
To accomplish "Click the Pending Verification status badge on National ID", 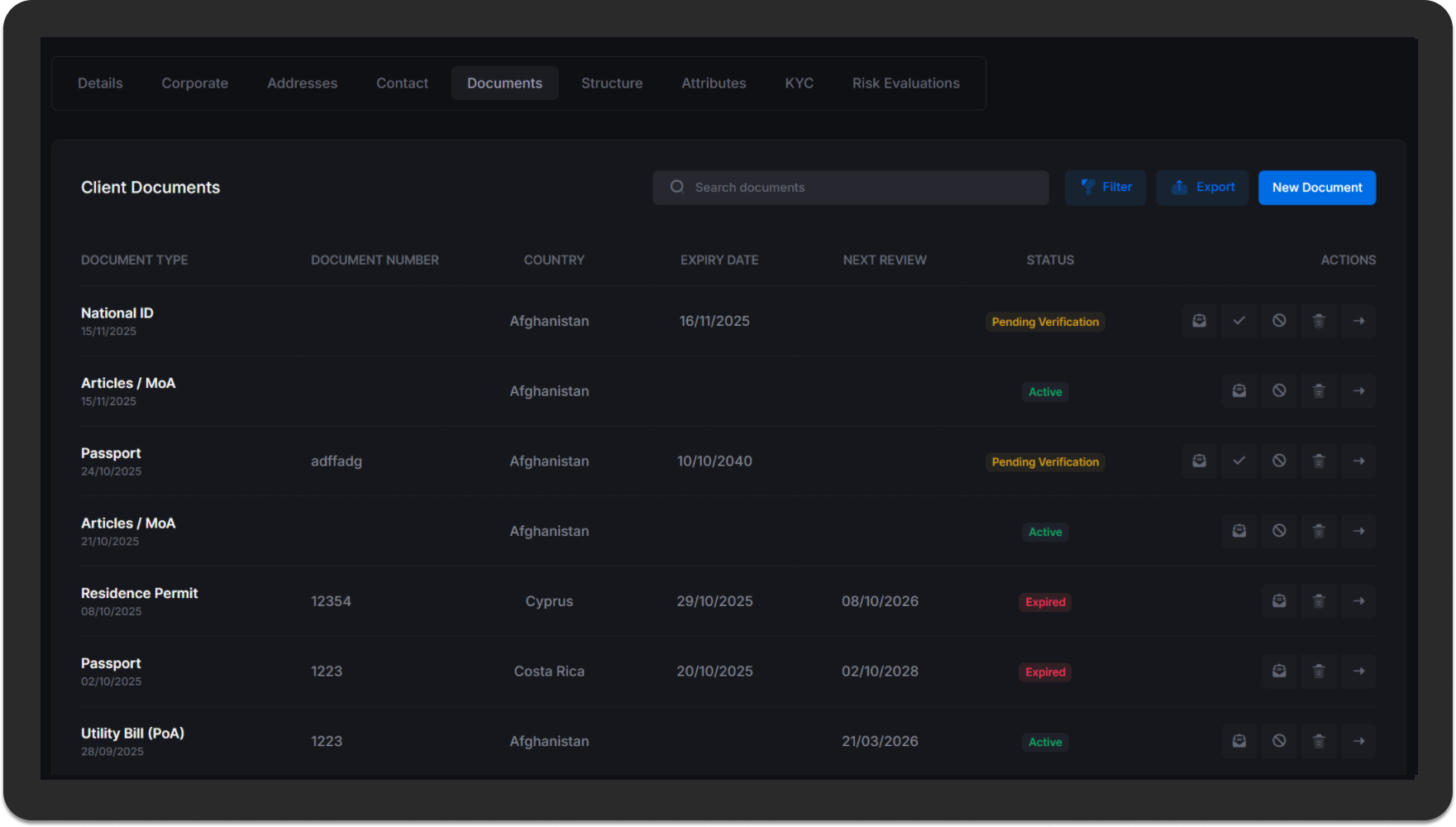I will [1044, 322].
